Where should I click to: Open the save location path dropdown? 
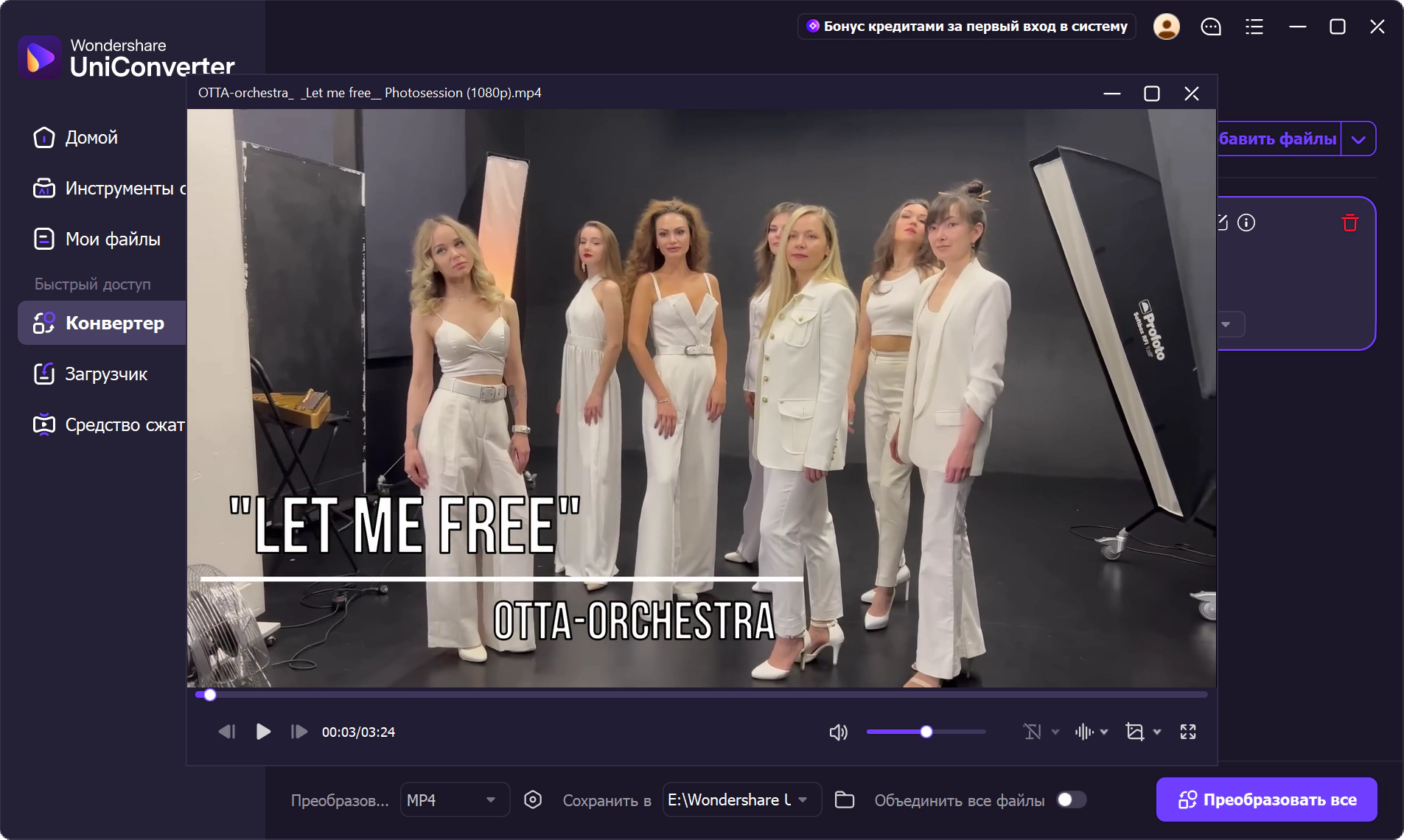742,800
